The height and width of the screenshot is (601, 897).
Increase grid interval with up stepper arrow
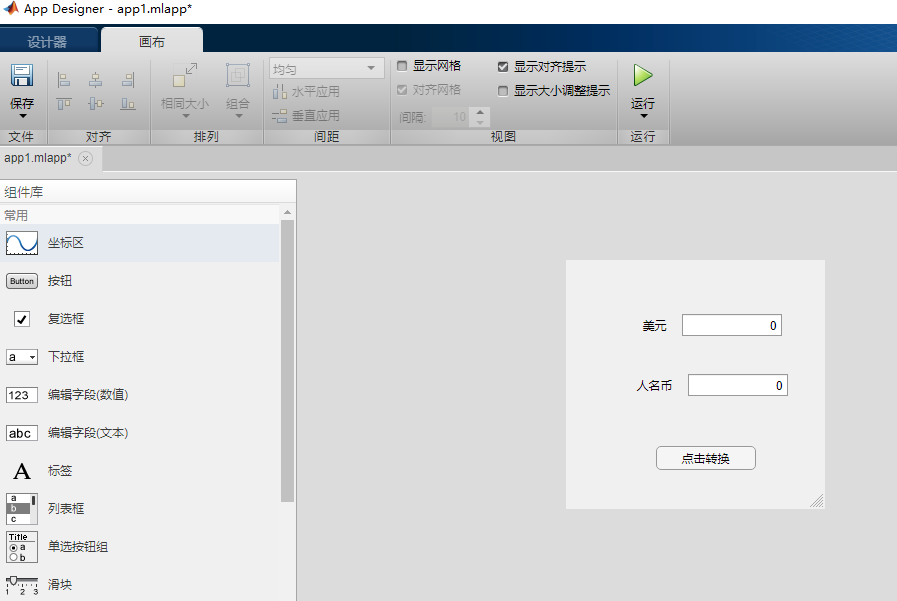coord(480,112)
